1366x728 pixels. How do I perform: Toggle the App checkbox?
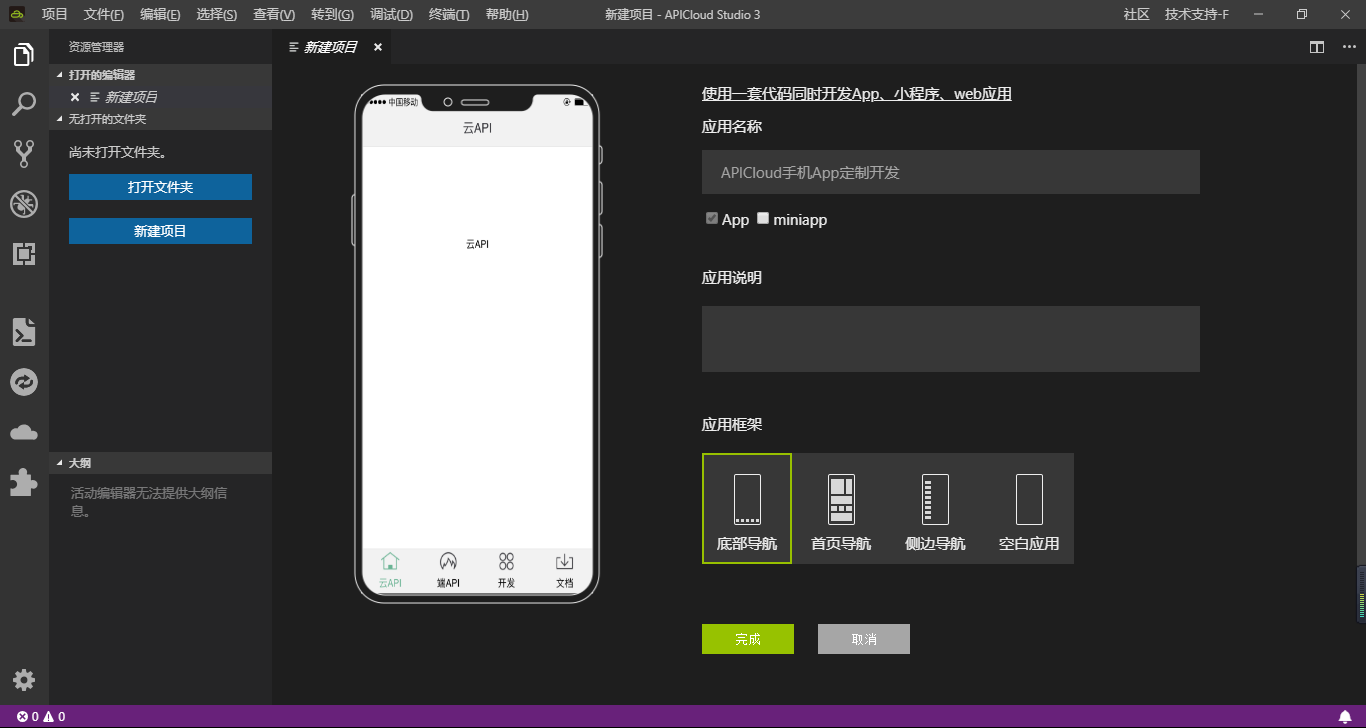tap(712, 218)
